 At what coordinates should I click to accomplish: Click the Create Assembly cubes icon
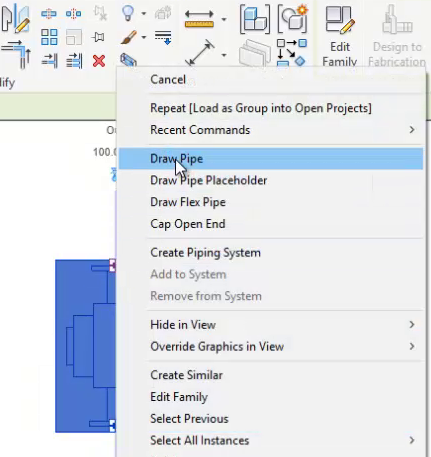[x=255, y=20]
